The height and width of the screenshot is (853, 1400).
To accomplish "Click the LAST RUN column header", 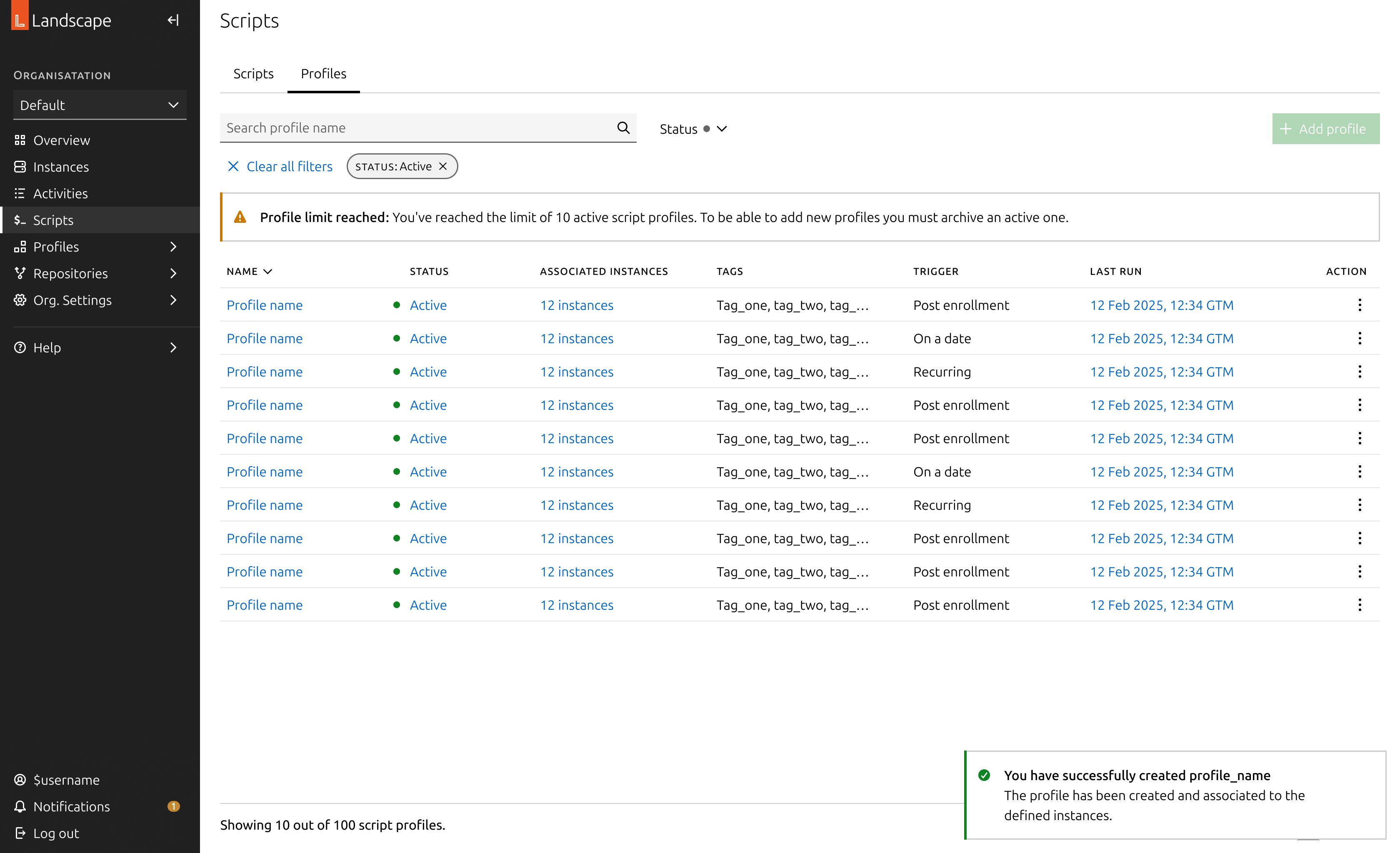I will (x=1115, y=272).
